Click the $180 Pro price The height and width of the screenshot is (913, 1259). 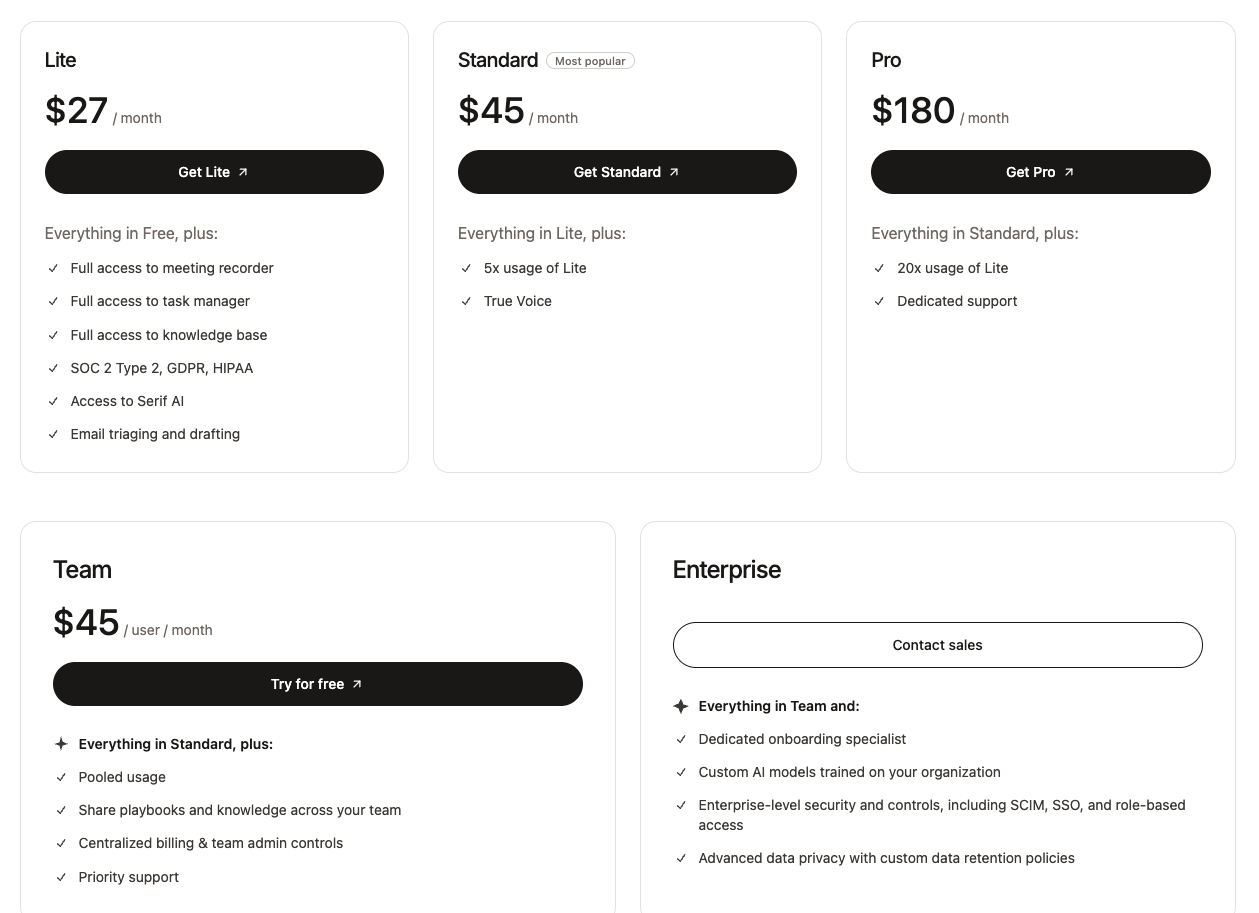coord(913,110)
